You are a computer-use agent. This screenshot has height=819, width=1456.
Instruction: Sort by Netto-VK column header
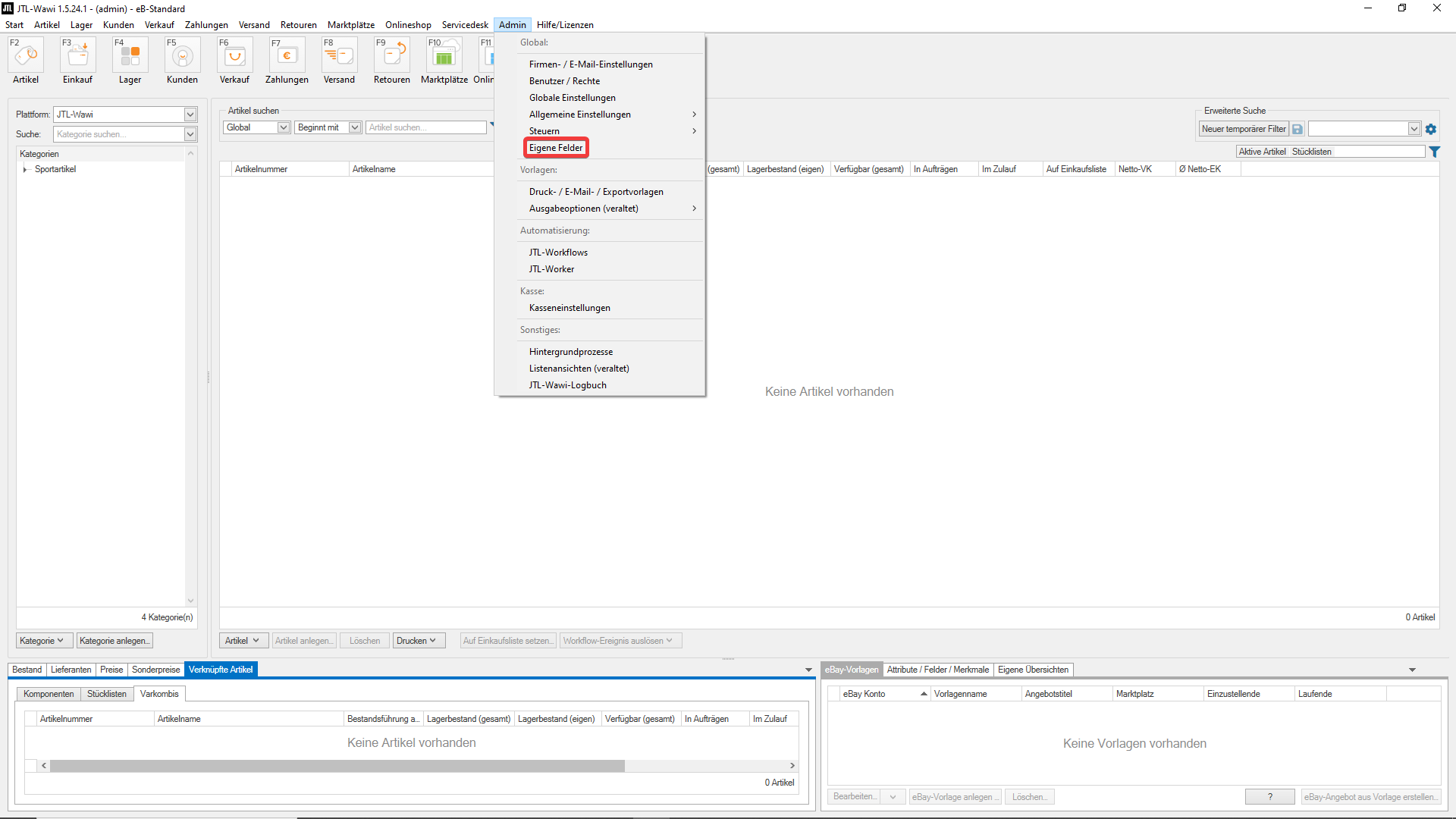(x=1145, y=169)
